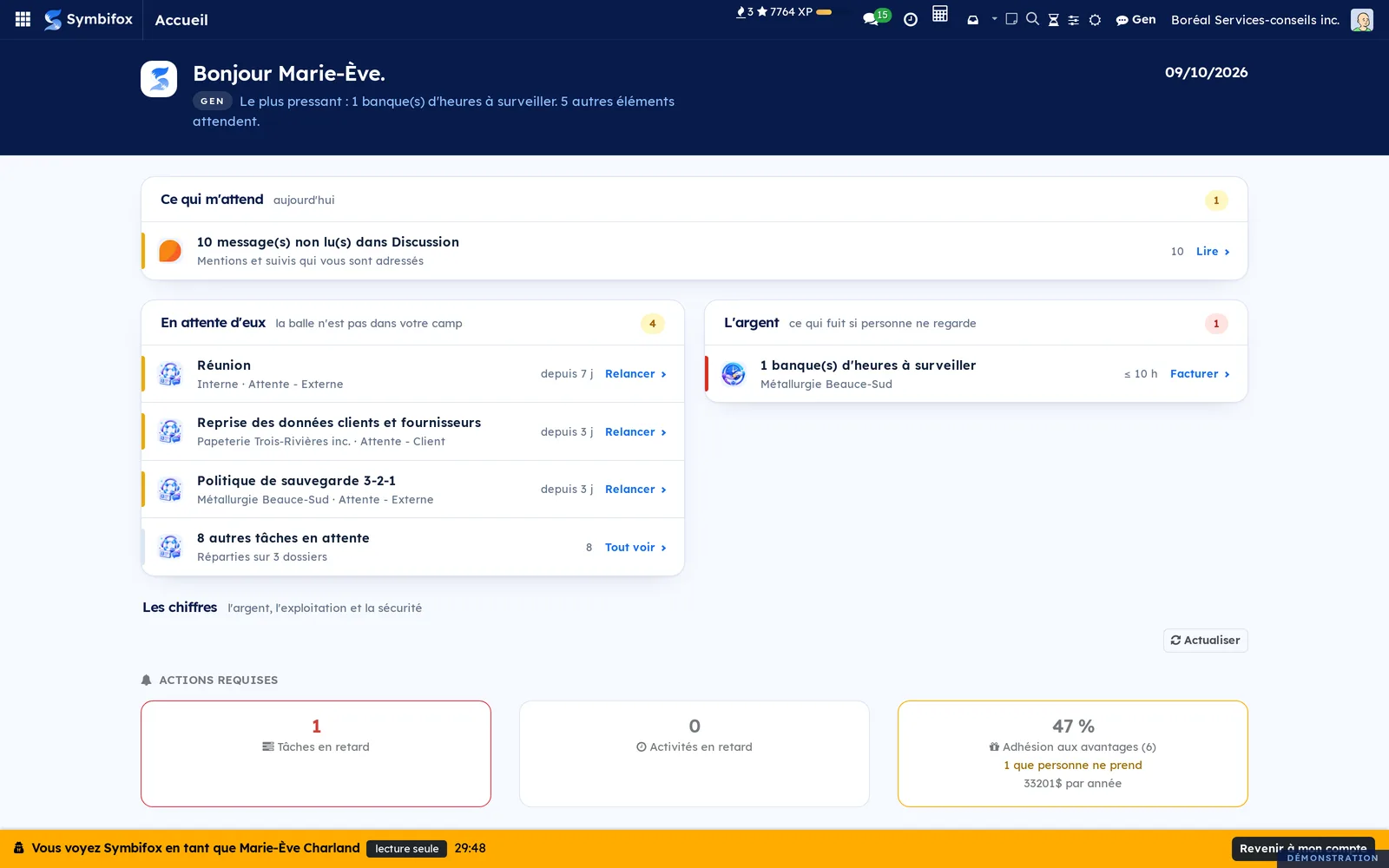1389x868 pixels.
Task: Open the calculator icon
Action: click(940, 14)
